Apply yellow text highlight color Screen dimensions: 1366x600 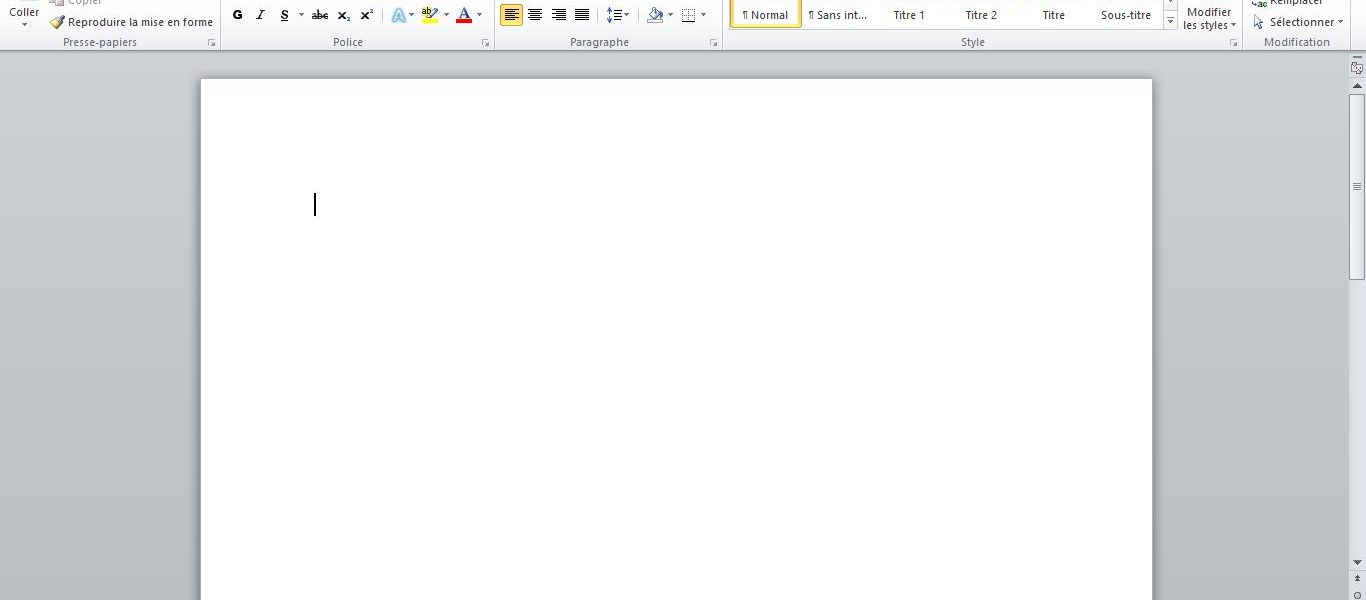[x=430, y=15]
